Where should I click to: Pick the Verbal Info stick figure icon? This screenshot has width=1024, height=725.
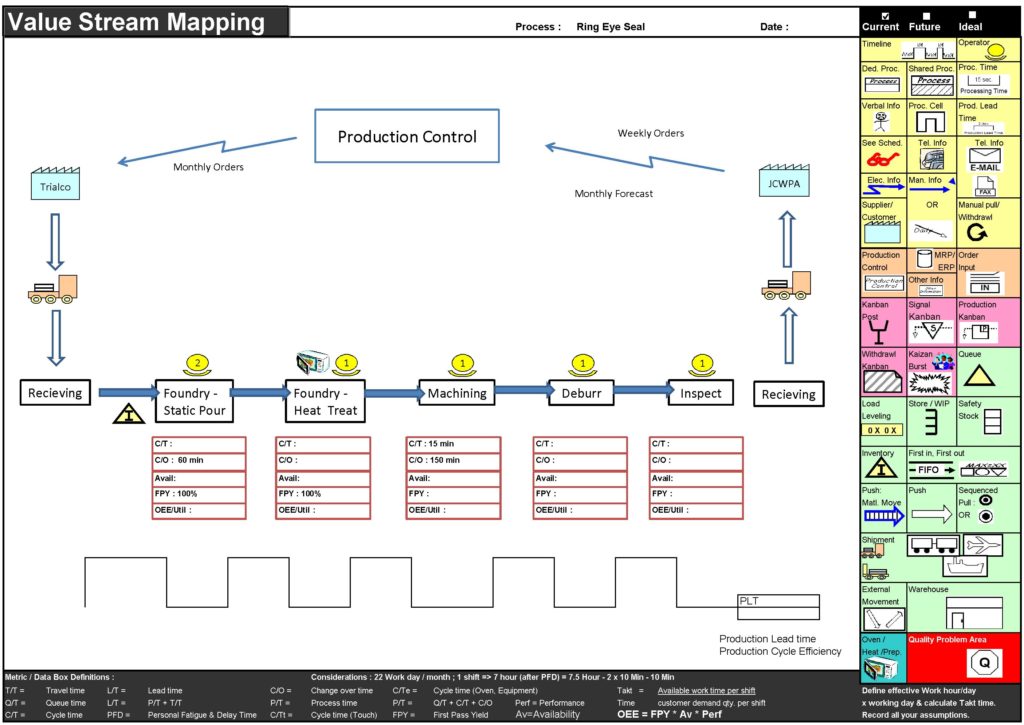(x=881, y=121)
